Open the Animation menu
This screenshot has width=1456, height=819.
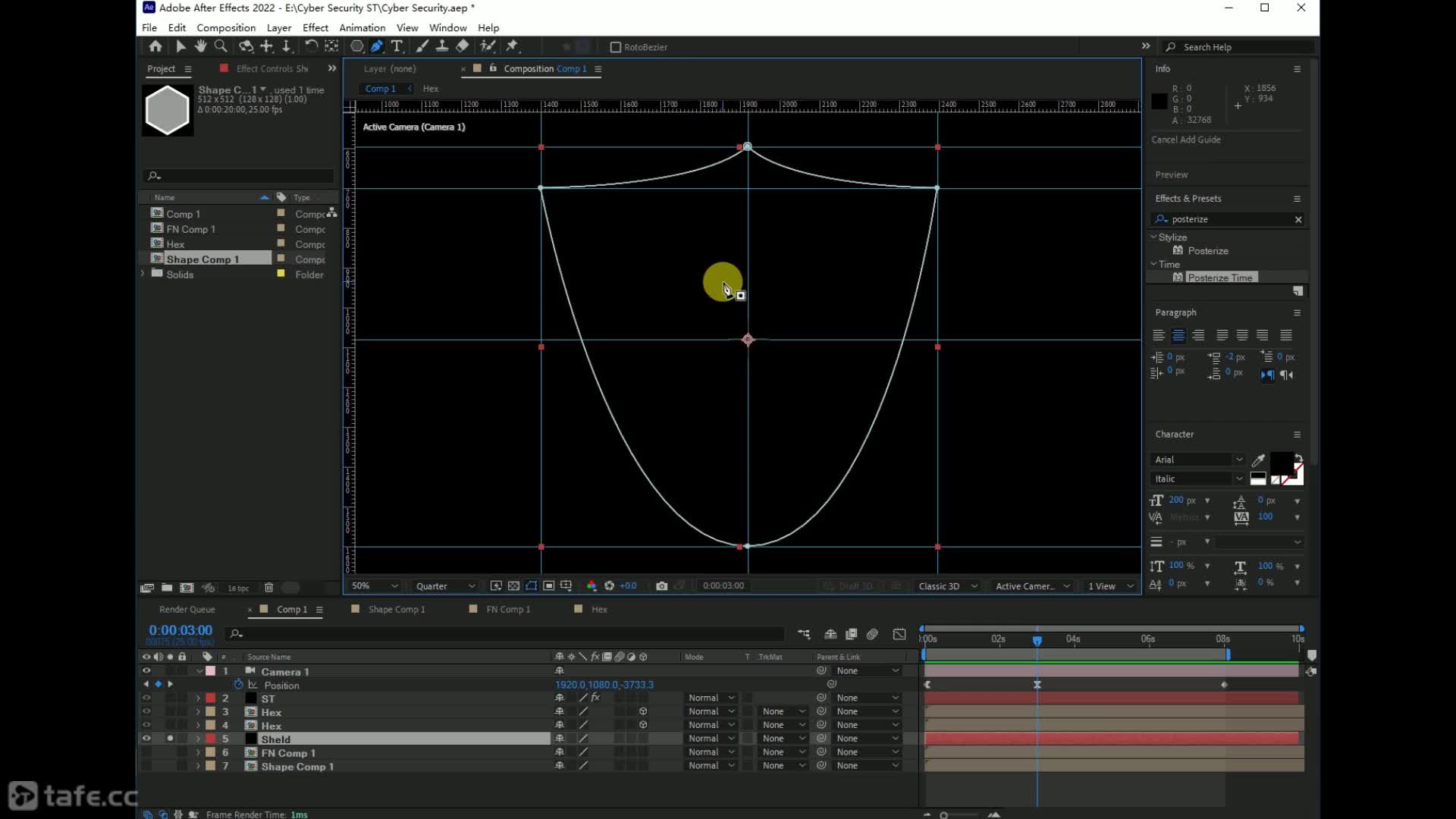362,27
